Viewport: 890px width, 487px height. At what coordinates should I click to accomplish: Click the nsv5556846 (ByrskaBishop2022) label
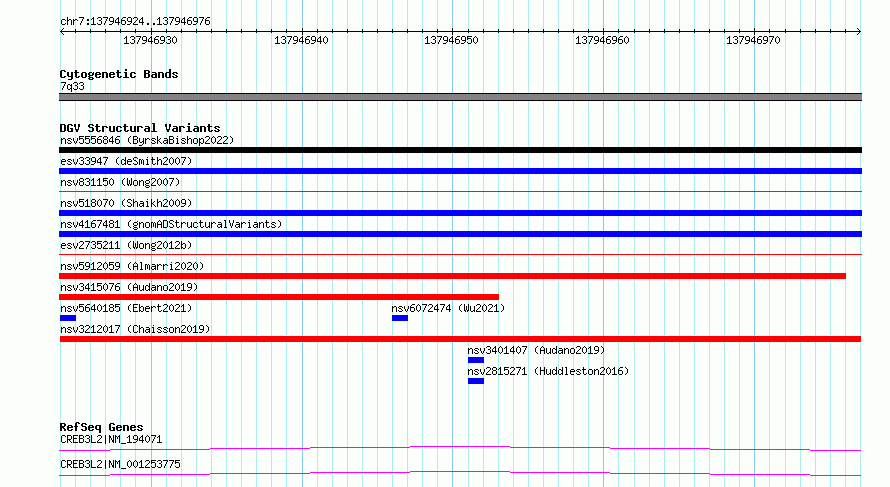[x=147, y=140]
